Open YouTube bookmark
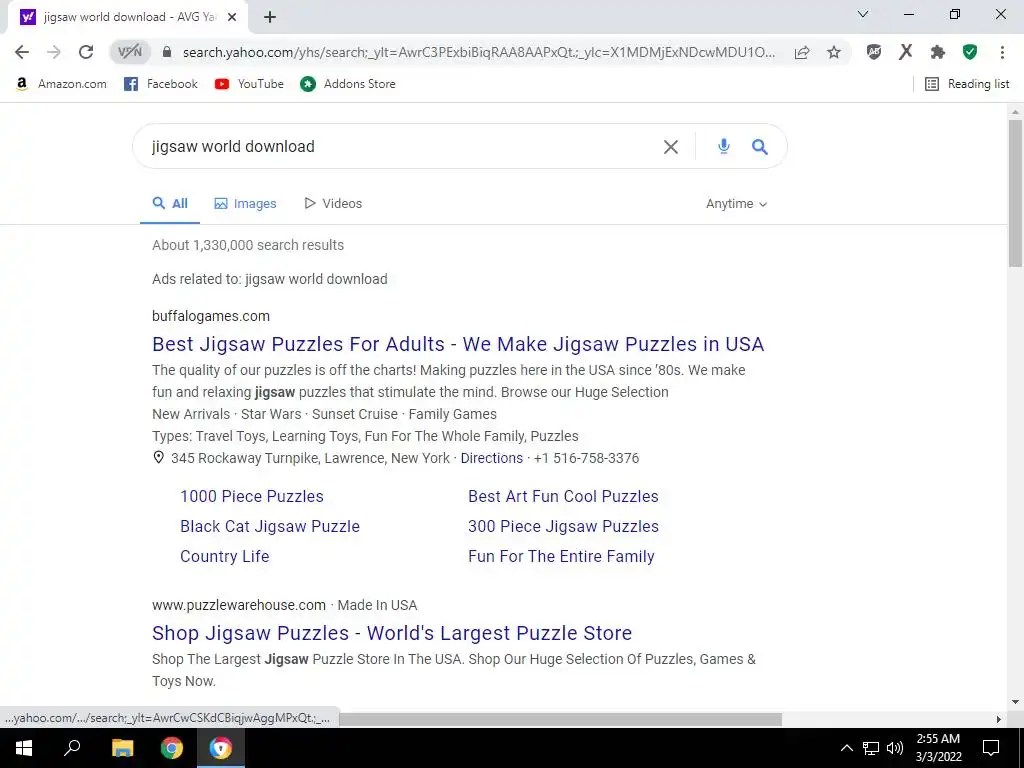Viewport: 1024px width, 768px height. coord(249,84)
